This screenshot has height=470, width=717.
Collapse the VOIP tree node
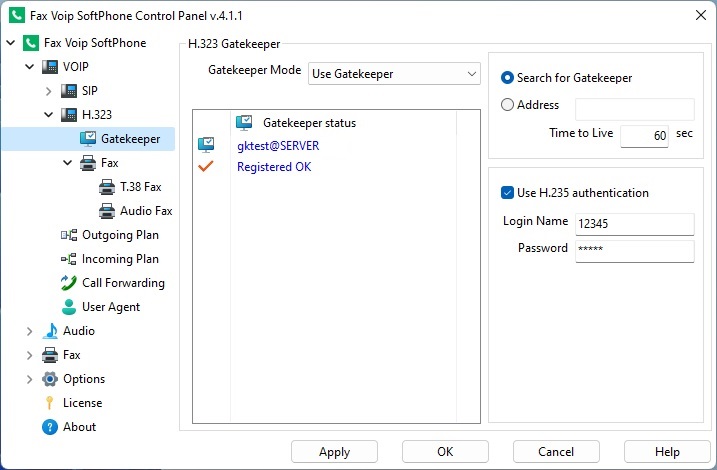[x=30, y=67]
